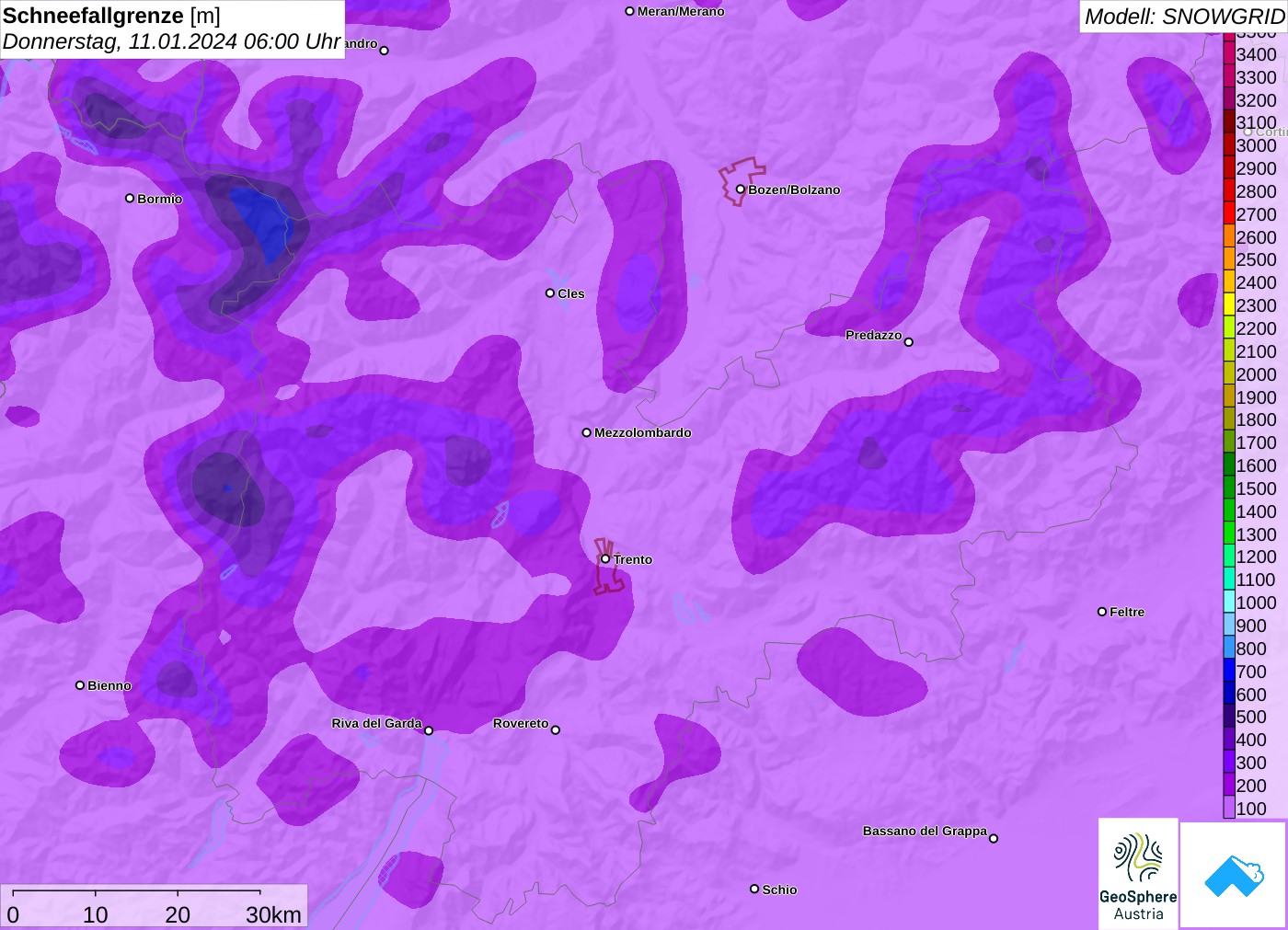Click the 20 scale bar label
The image size is (1288, 930).
(178, 914)
